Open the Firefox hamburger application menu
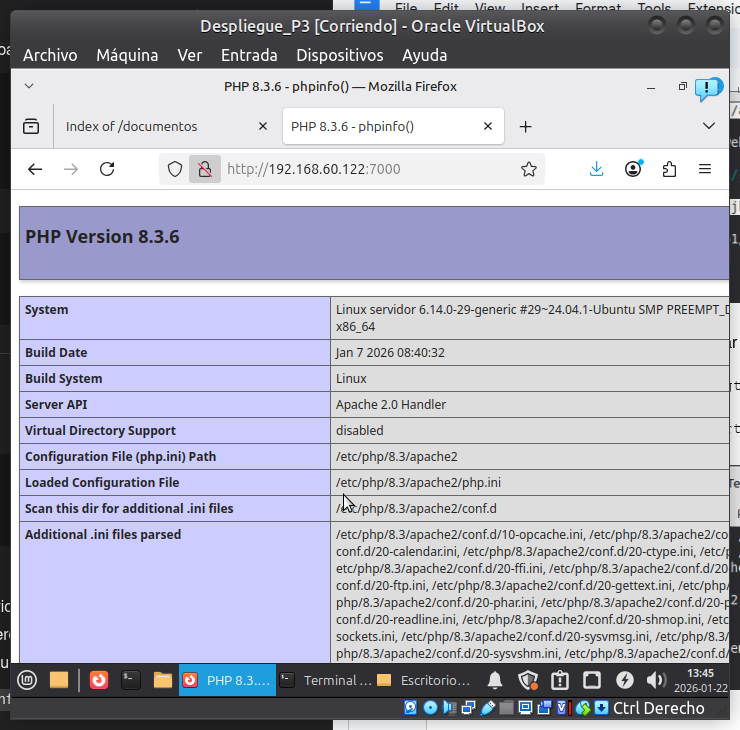 [705, 169]
